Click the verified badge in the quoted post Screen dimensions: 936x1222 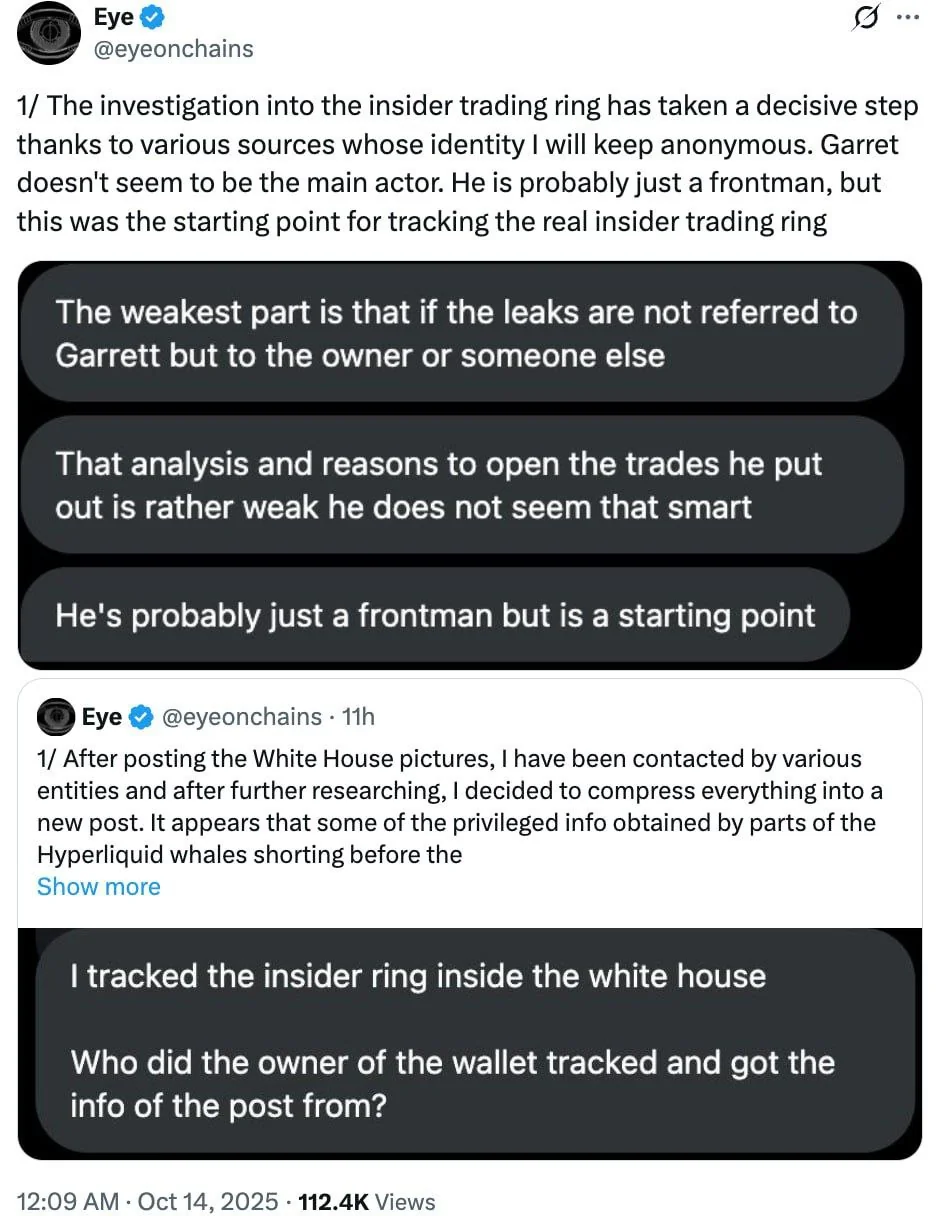tap(142, 717)
